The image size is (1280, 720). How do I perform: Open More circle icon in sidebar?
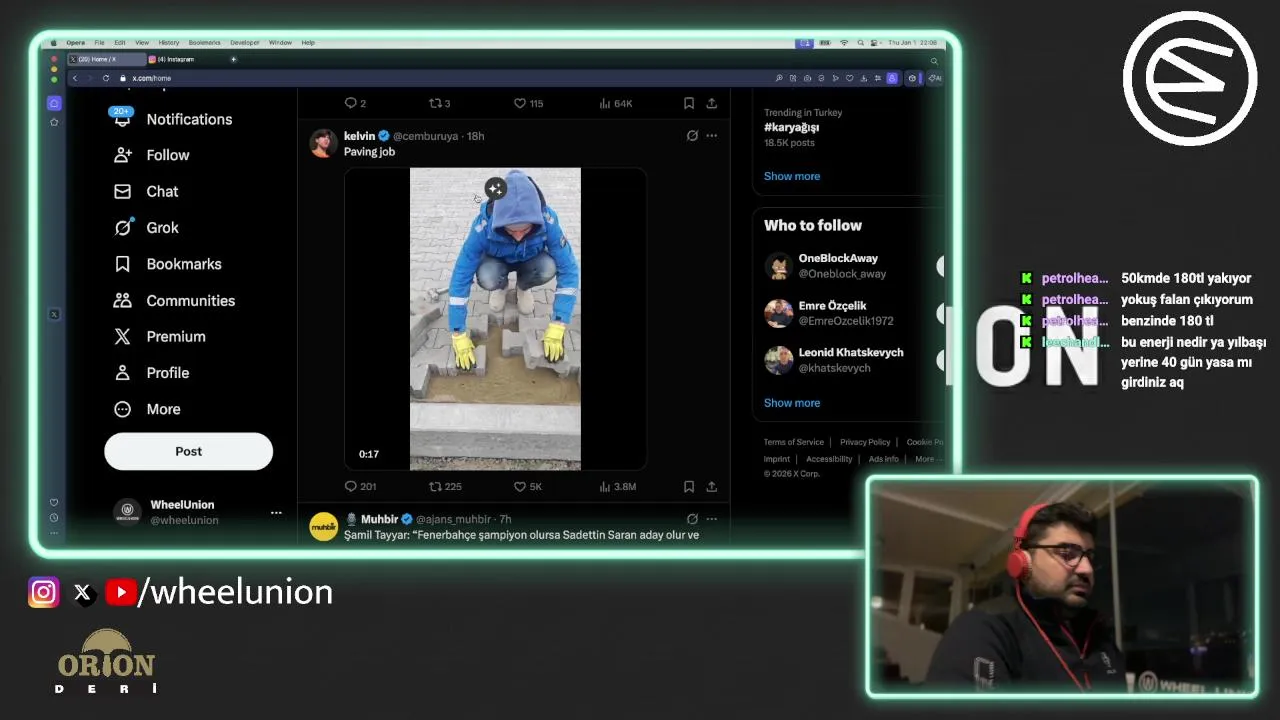pyautogui.click(x=122, y=409)
